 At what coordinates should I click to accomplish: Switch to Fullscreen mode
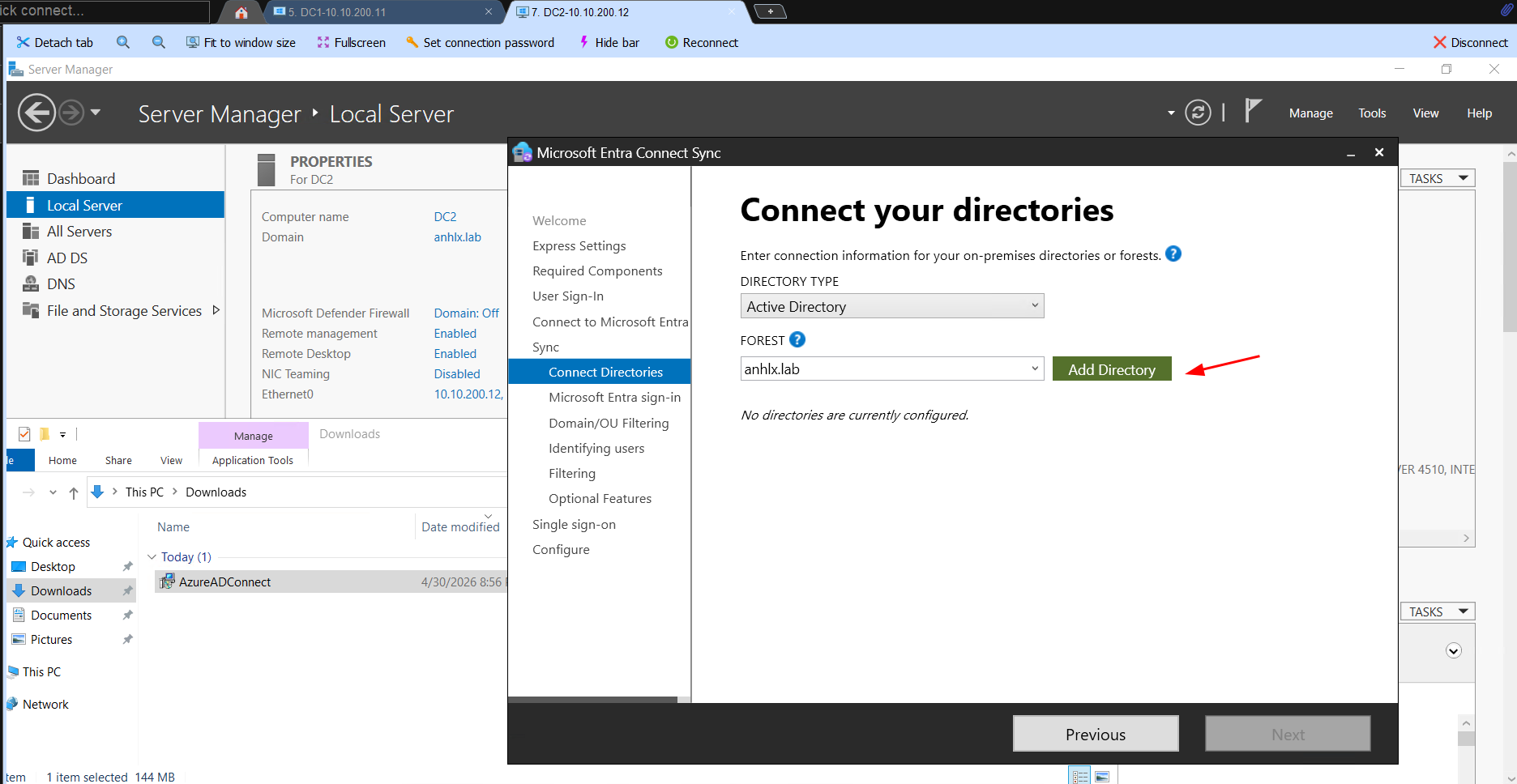point(351,42)
